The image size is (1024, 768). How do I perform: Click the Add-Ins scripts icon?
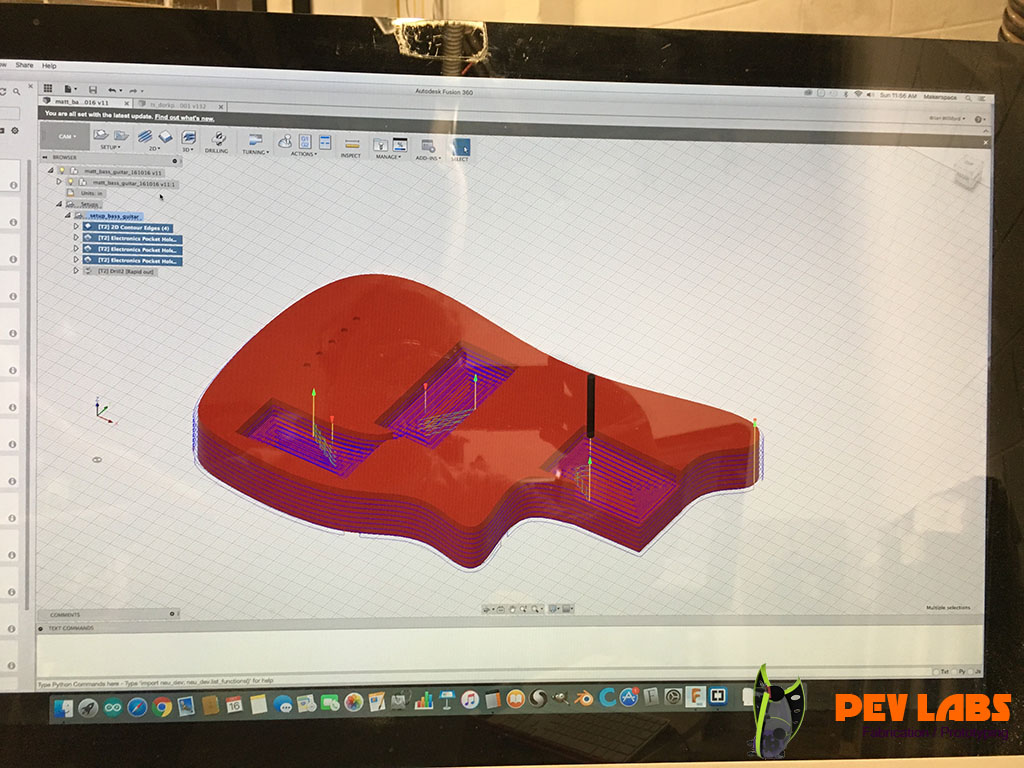[428, 146]
